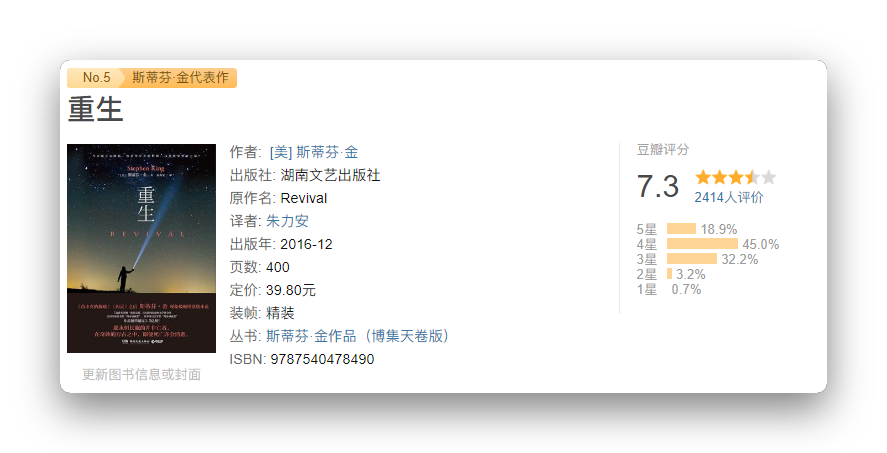The width and height of the screenshot is (887, 453).
Task: Click the 2星 rating bar
Action: (670, 274)
